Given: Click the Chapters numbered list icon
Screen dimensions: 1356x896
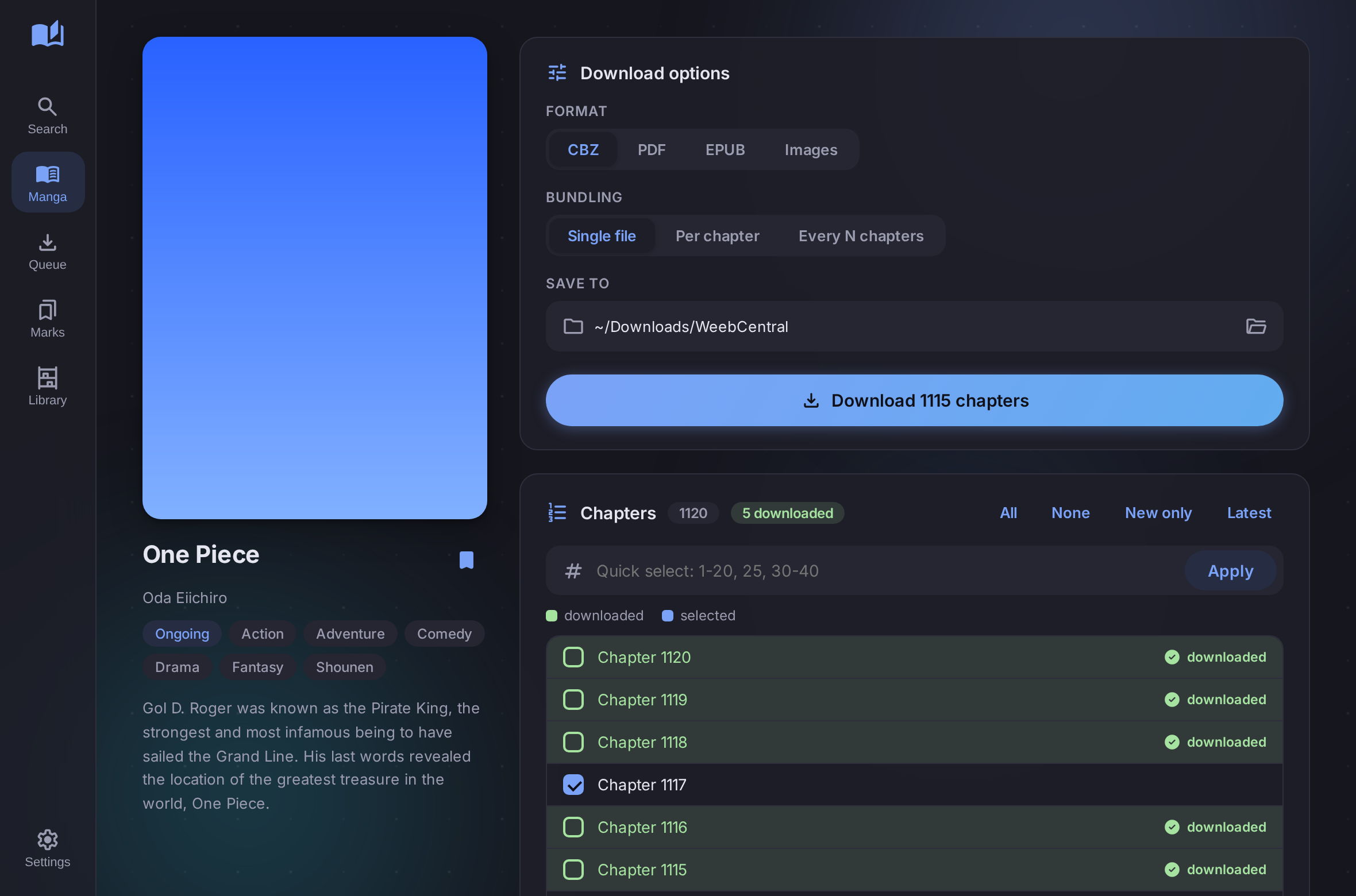Looking at the screenshot, I should (557, 512).
